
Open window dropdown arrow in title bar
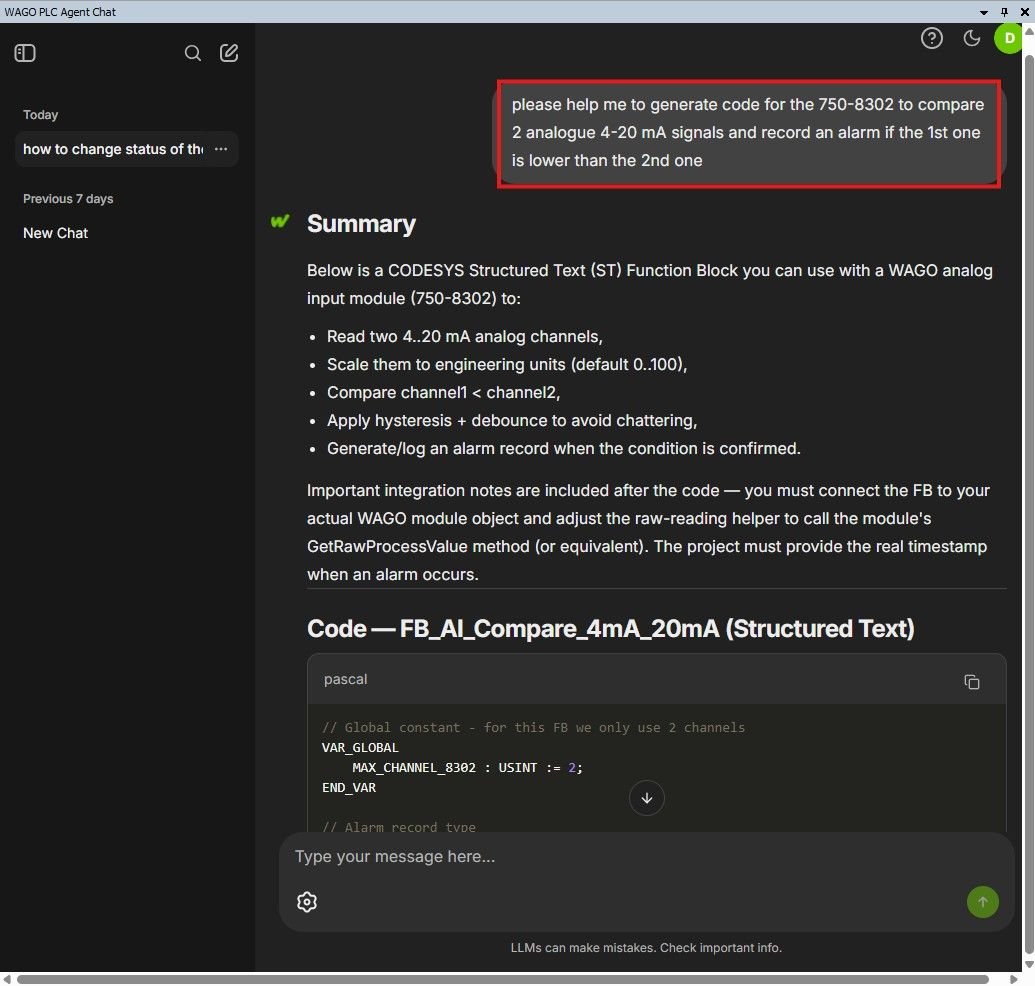click(x=984, y=12)
